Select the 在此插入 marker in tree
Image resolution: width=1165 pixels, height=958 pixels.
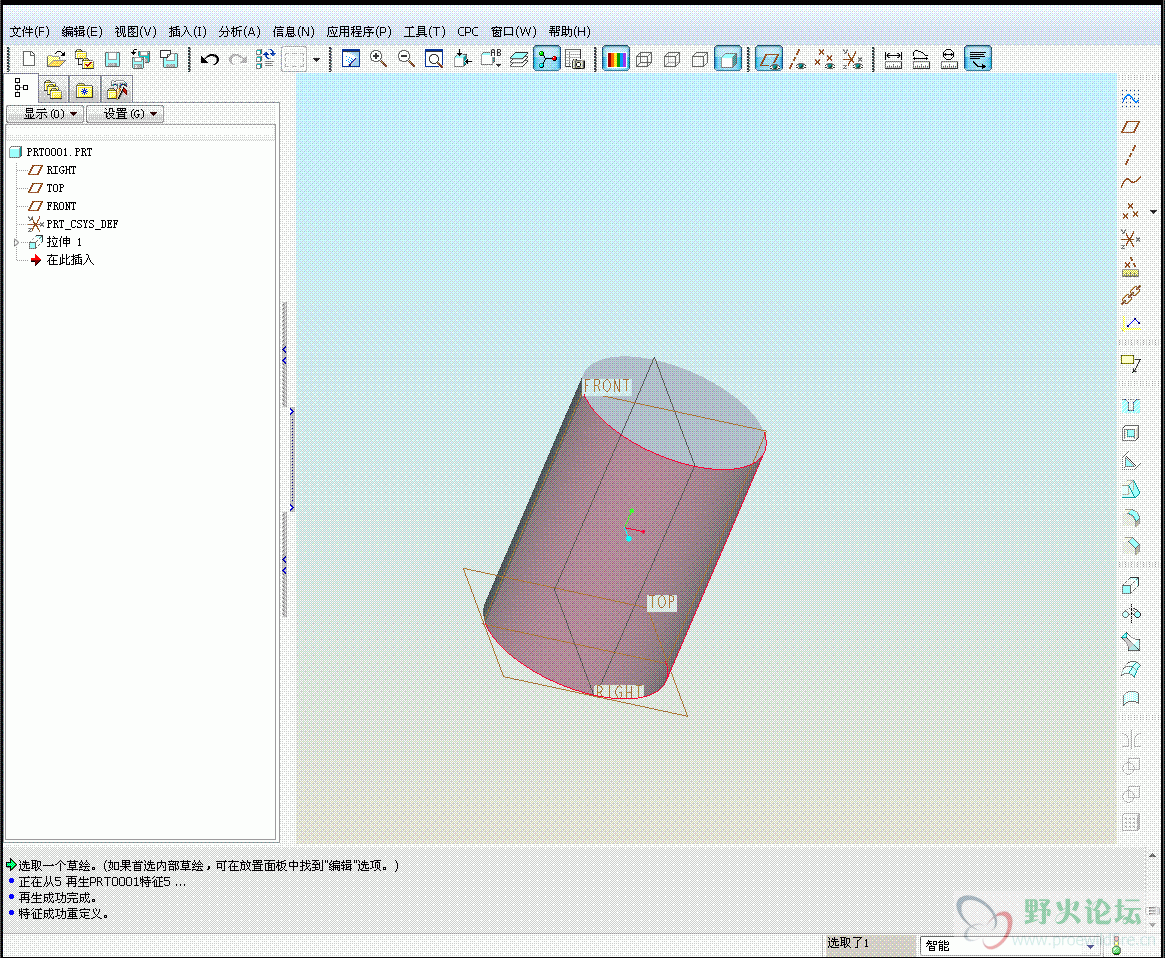(x=62, y=260)
